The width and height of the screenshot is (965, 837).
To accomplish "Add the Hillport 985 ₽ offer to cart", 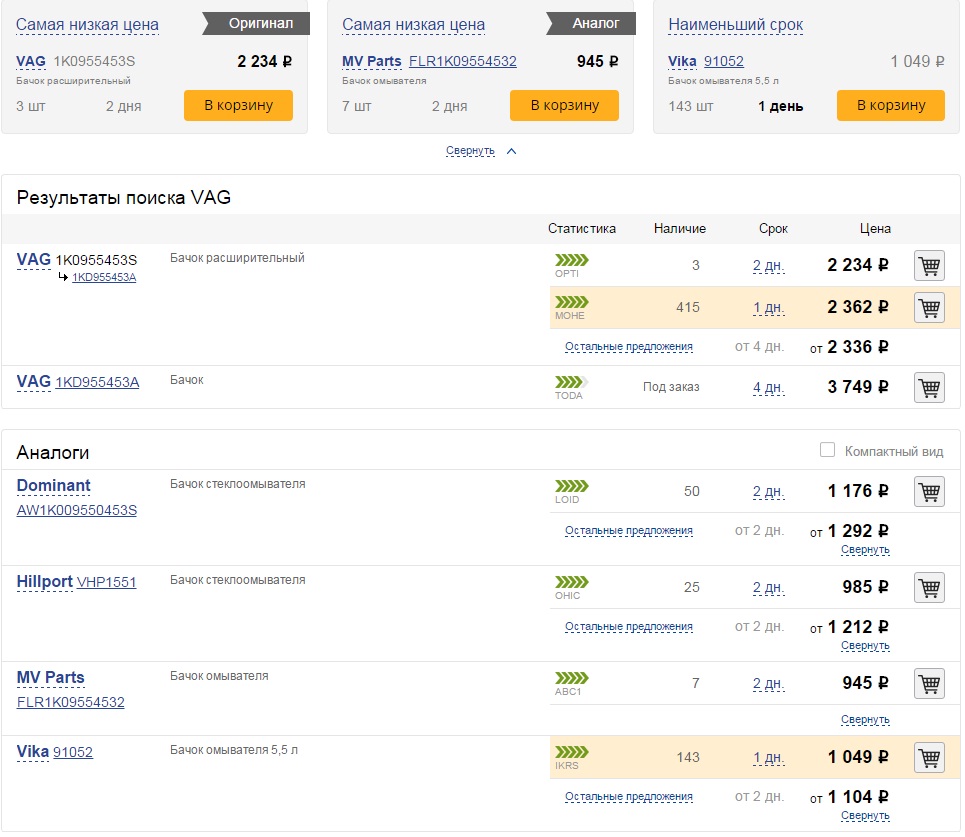I will (x=929, y=587).
